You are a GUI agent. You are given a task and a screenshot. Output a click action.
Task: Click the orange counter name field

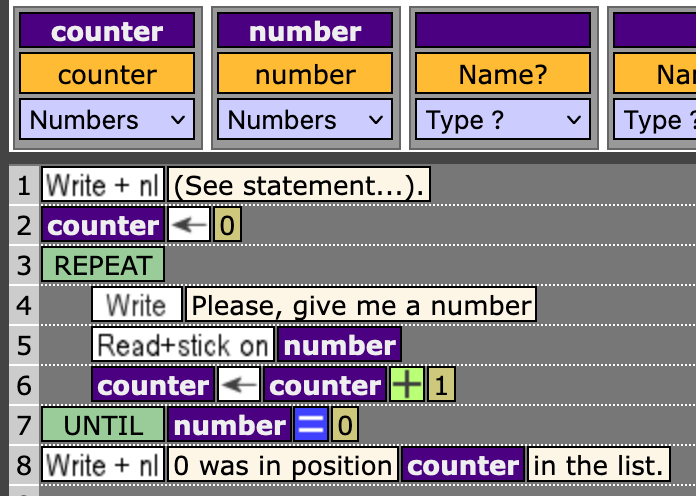[x=107, y=75]
